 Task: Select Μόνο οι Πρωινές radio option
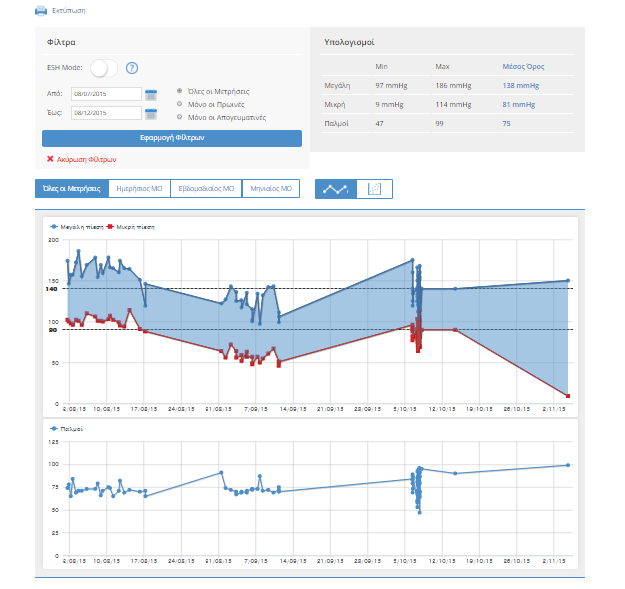179,103
